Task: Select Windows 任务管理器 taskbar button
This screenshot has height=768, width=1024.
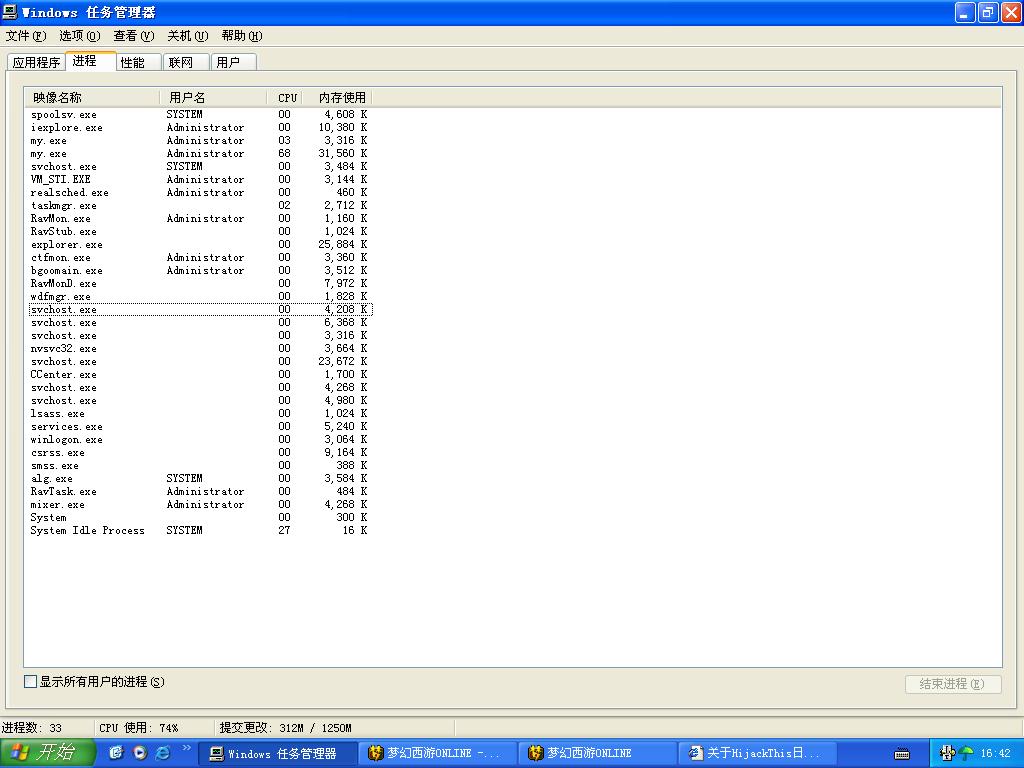Action: (277, 754)
